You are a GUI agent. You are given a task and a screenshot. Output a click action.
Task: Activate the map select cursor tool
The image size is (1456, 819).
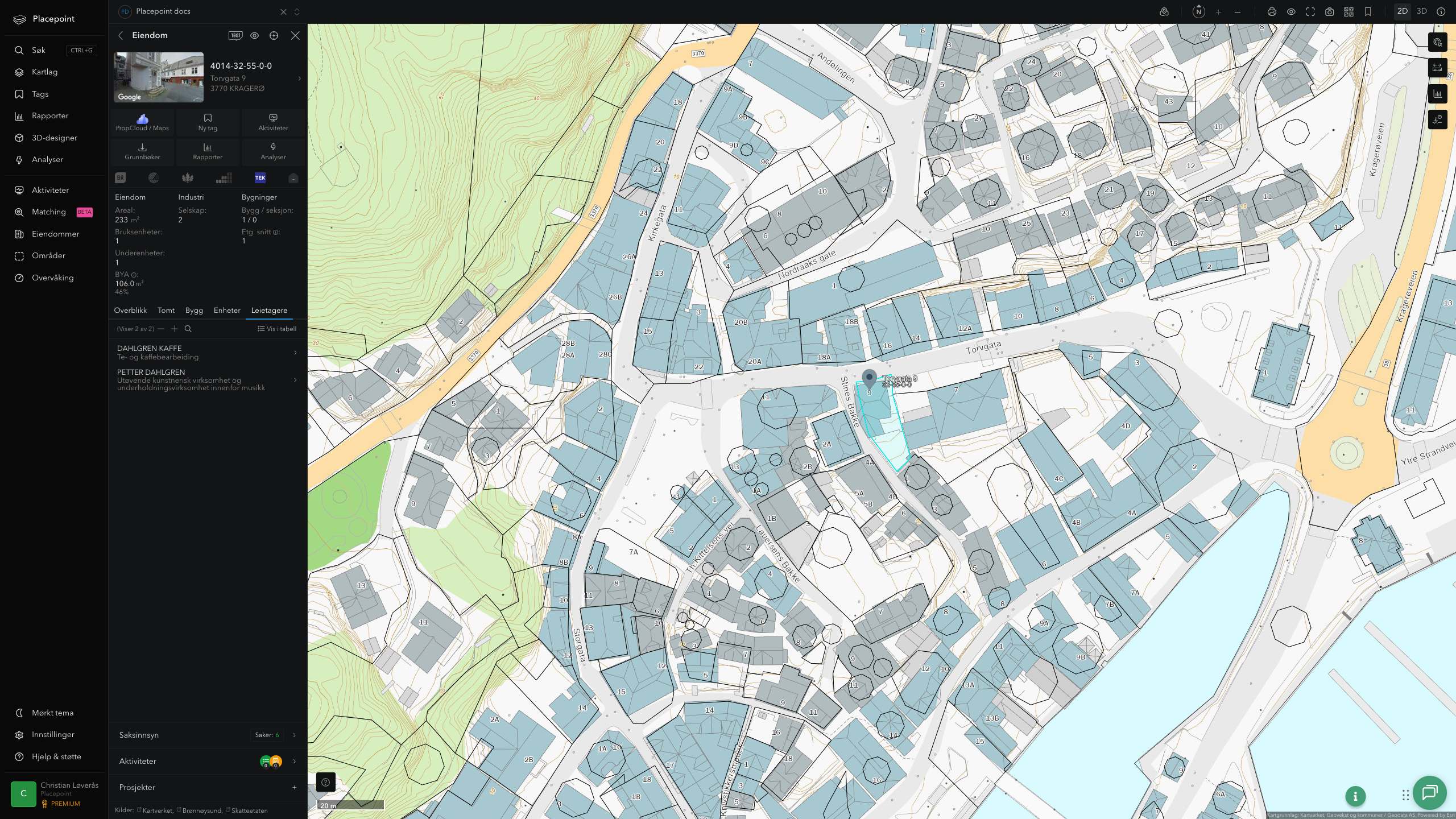(x=1438, y=43)
